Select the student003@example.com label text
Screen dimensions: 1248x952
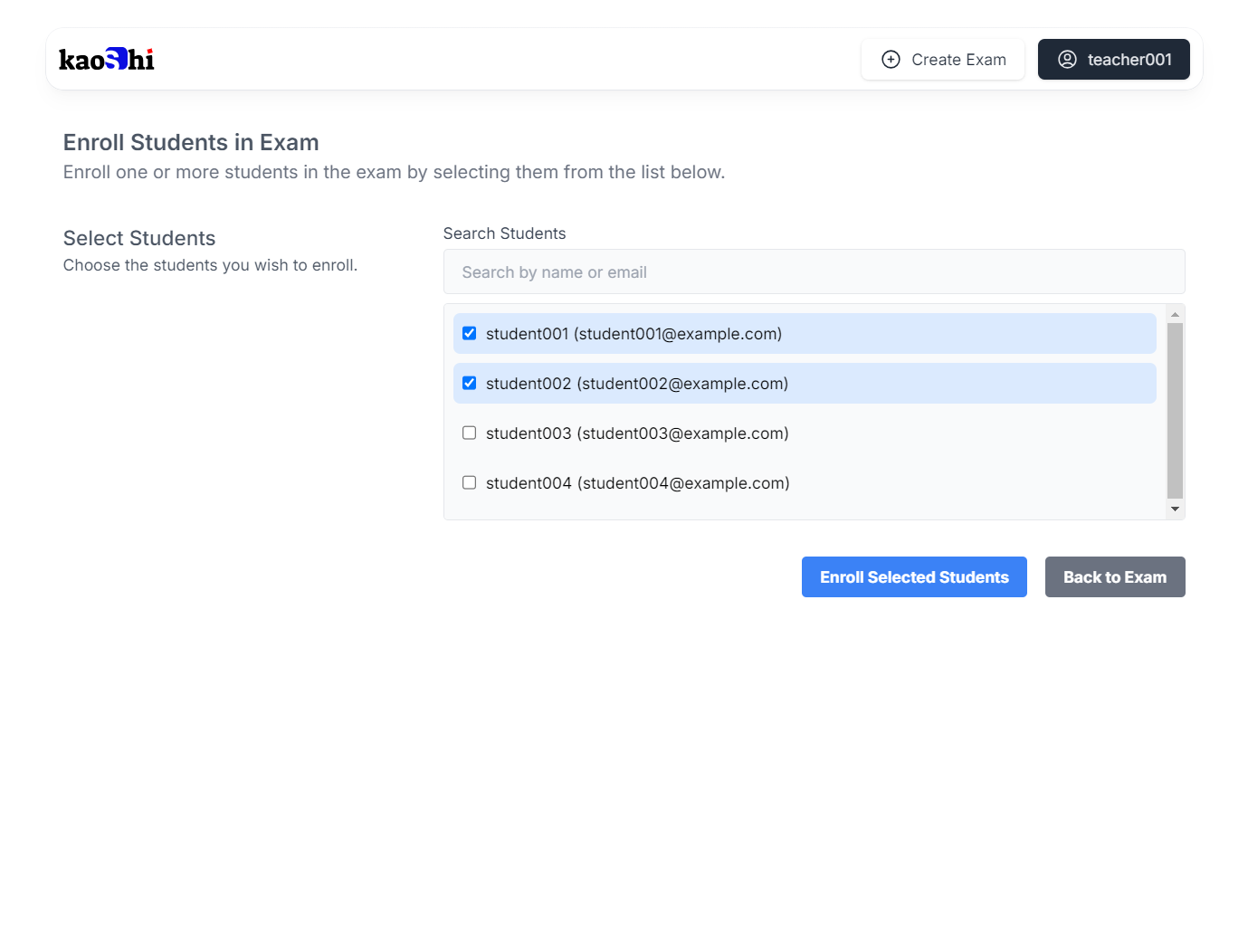(637, 433)
